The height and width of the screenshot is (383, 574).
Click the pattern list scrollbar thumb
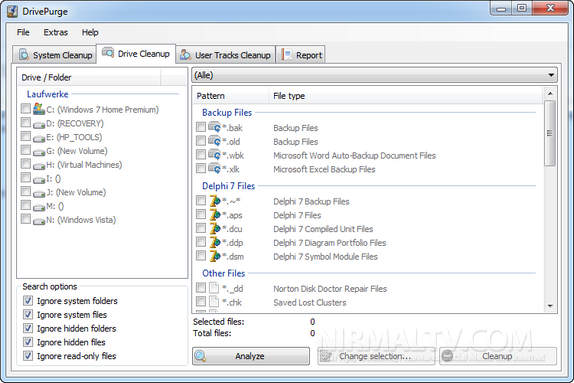(550, 133)
